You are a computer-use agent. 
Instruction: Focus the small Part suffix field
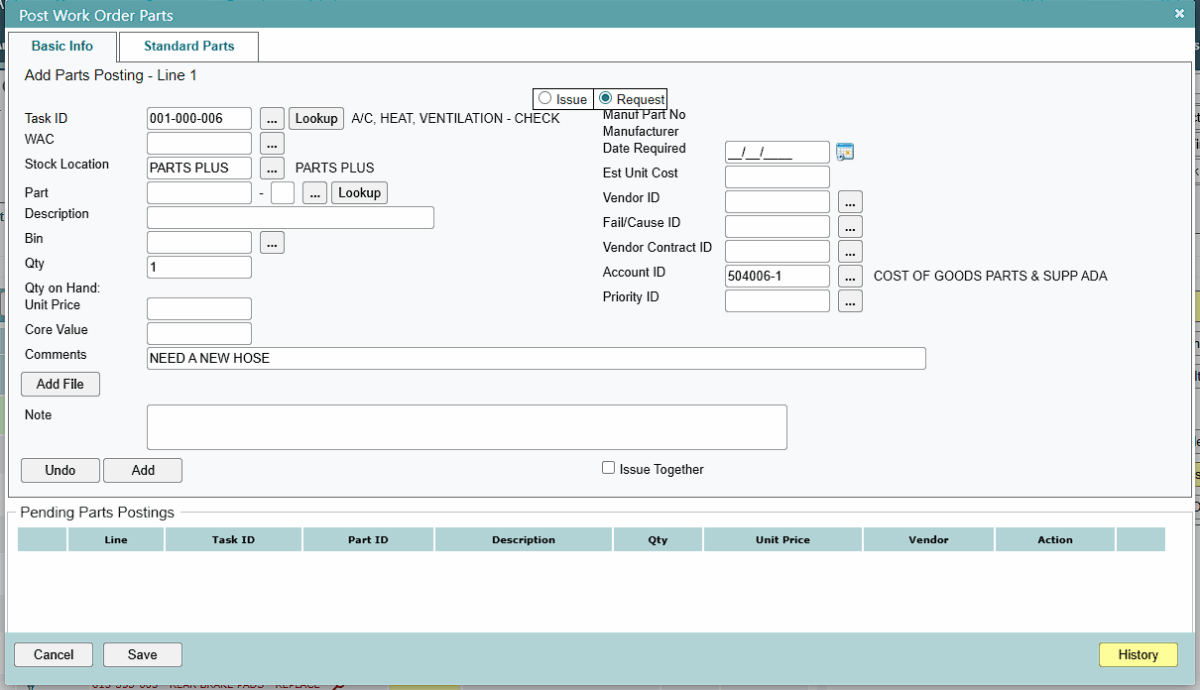click(x=283, y=193)
